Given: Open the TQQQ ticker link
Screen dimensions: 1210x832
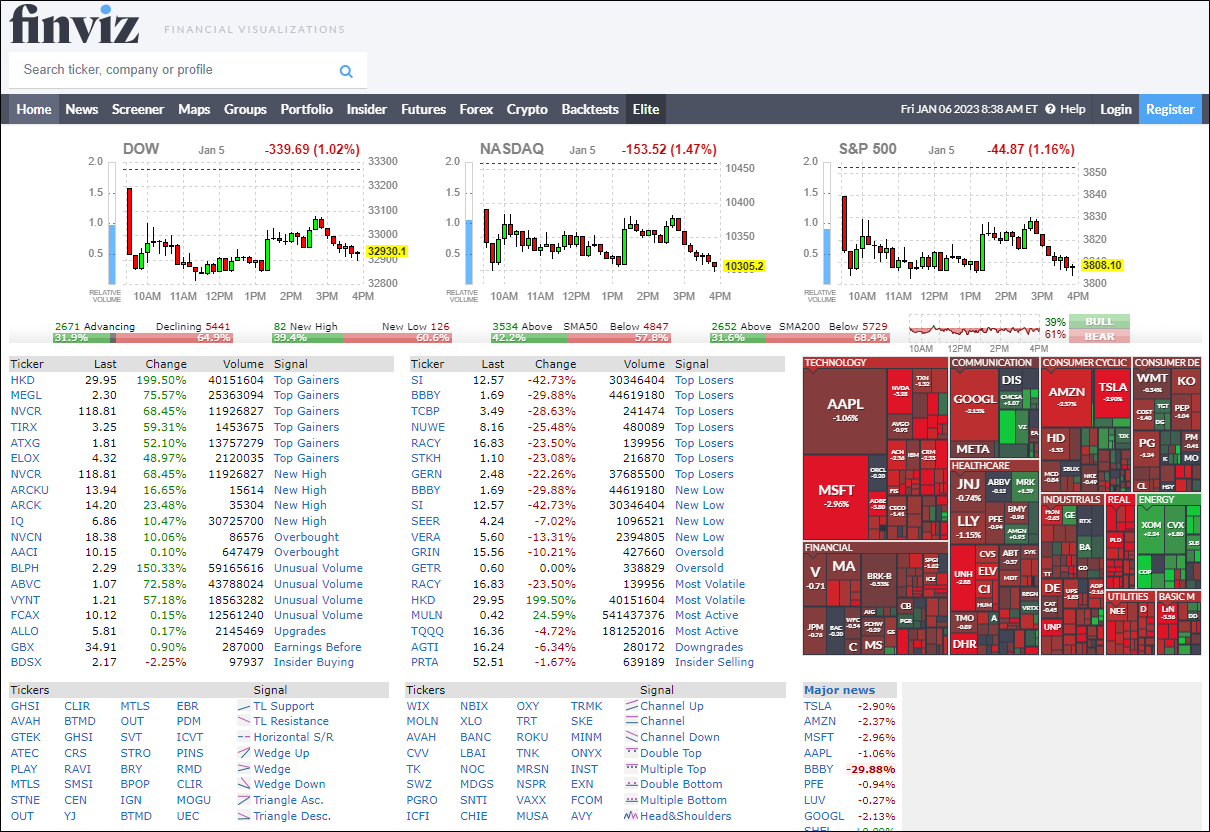Looking at the screenshot, I should pos(427,631).
